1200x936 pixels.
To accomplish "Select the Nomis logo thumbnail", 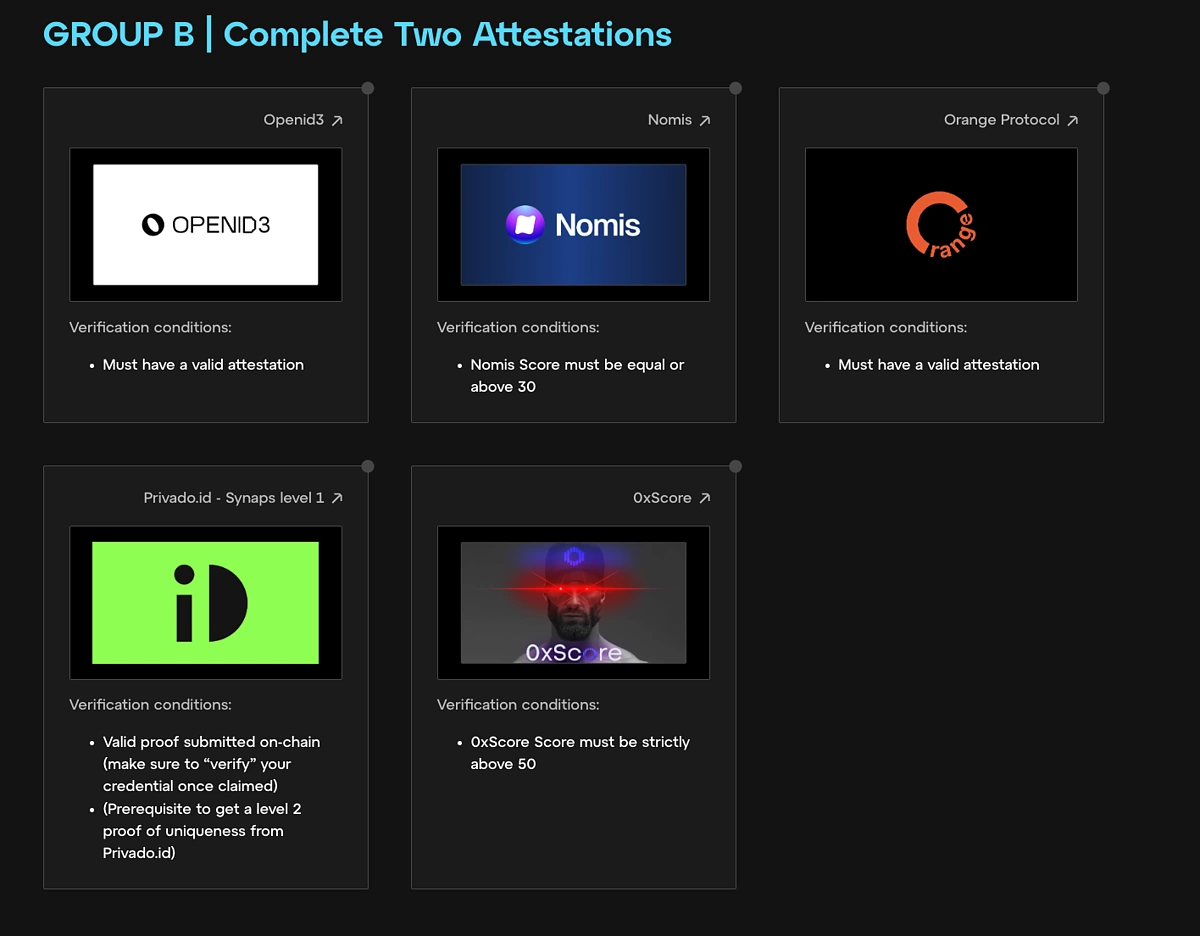I will (574, 225).
